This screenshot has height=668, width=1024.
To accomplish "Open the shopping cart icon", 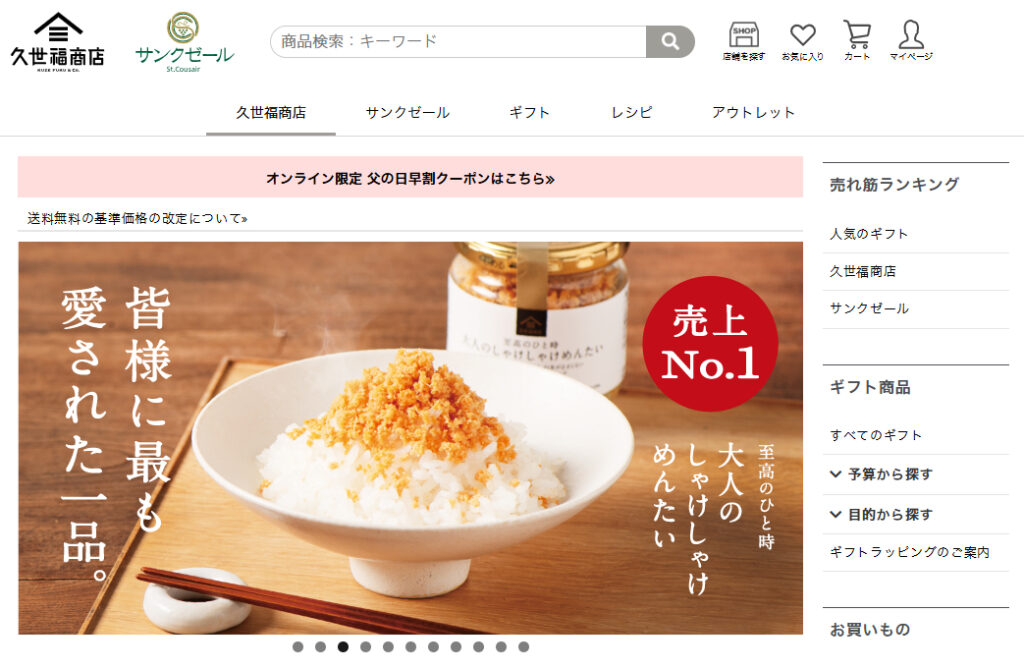I will click(857, 40).
